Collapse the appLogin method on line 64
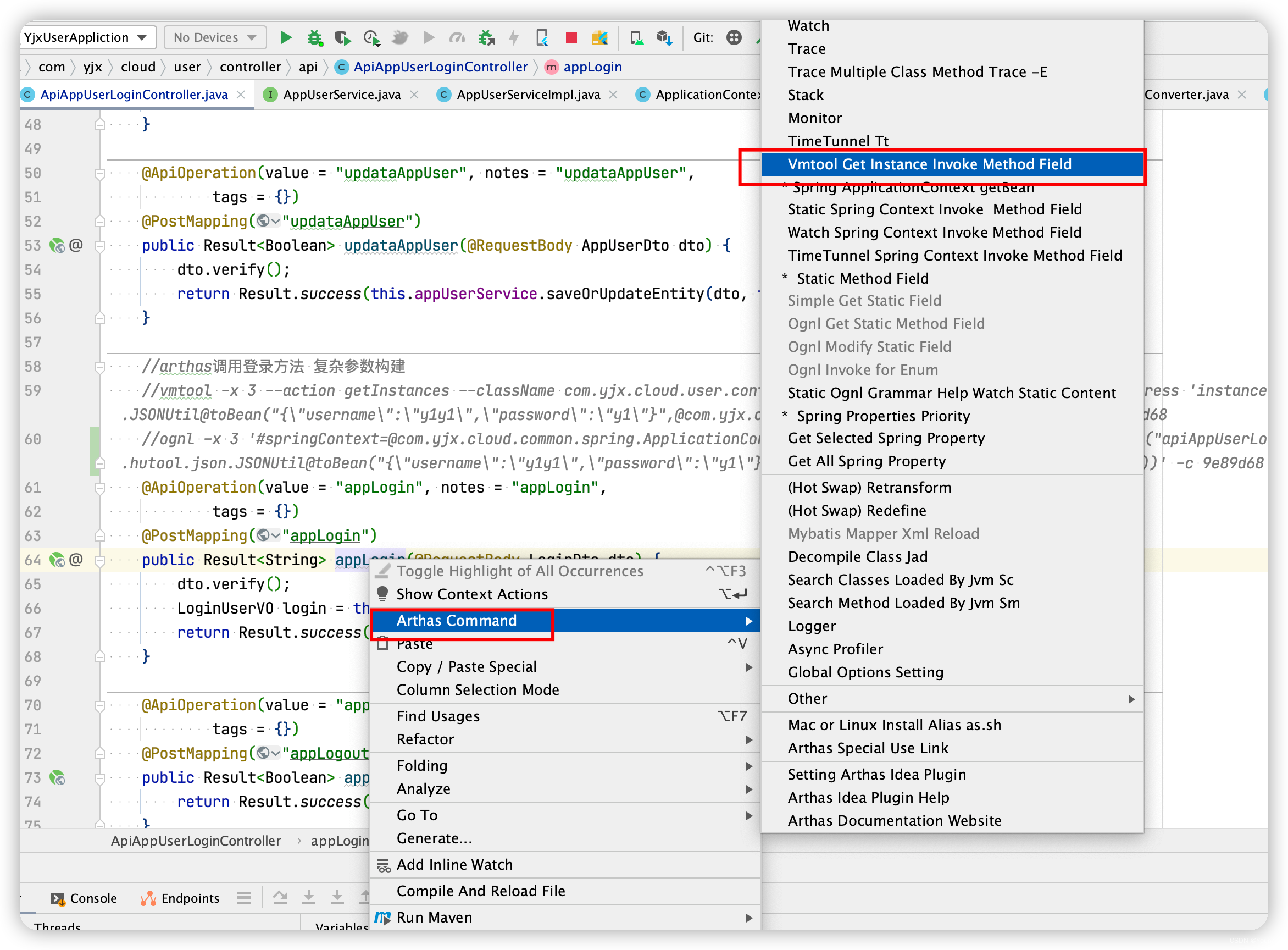Screen dimensions: 1288x950 pos(99,560)
